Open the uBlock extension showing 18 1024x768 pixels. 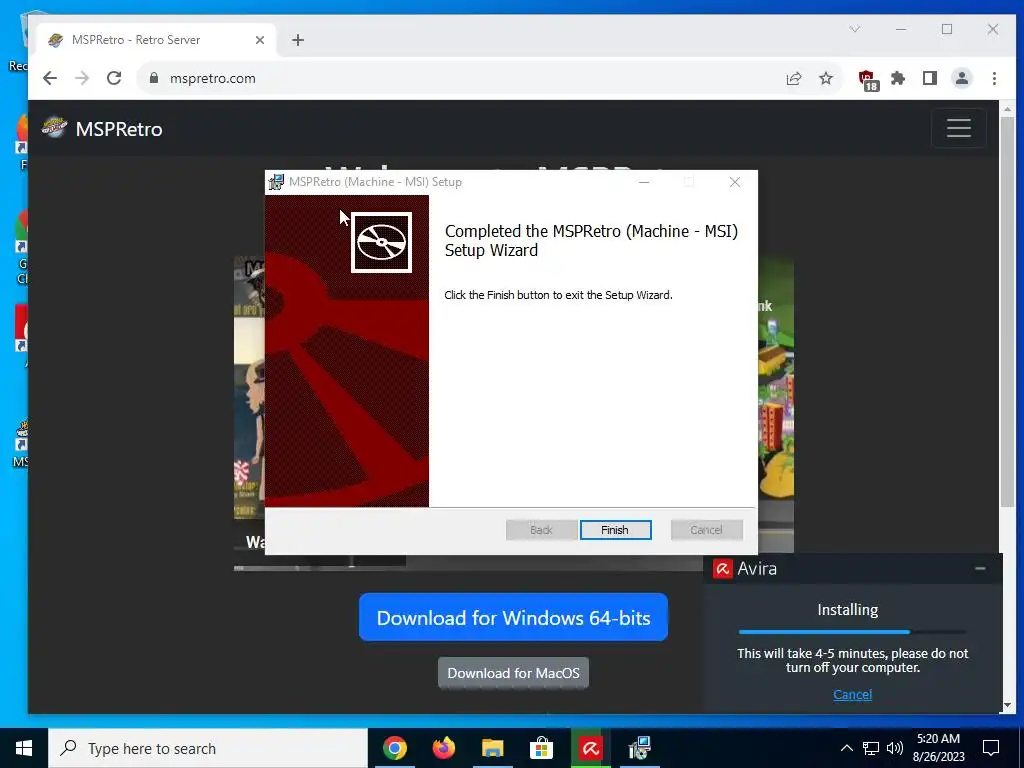pyautogui.click(x=867, y=80)
